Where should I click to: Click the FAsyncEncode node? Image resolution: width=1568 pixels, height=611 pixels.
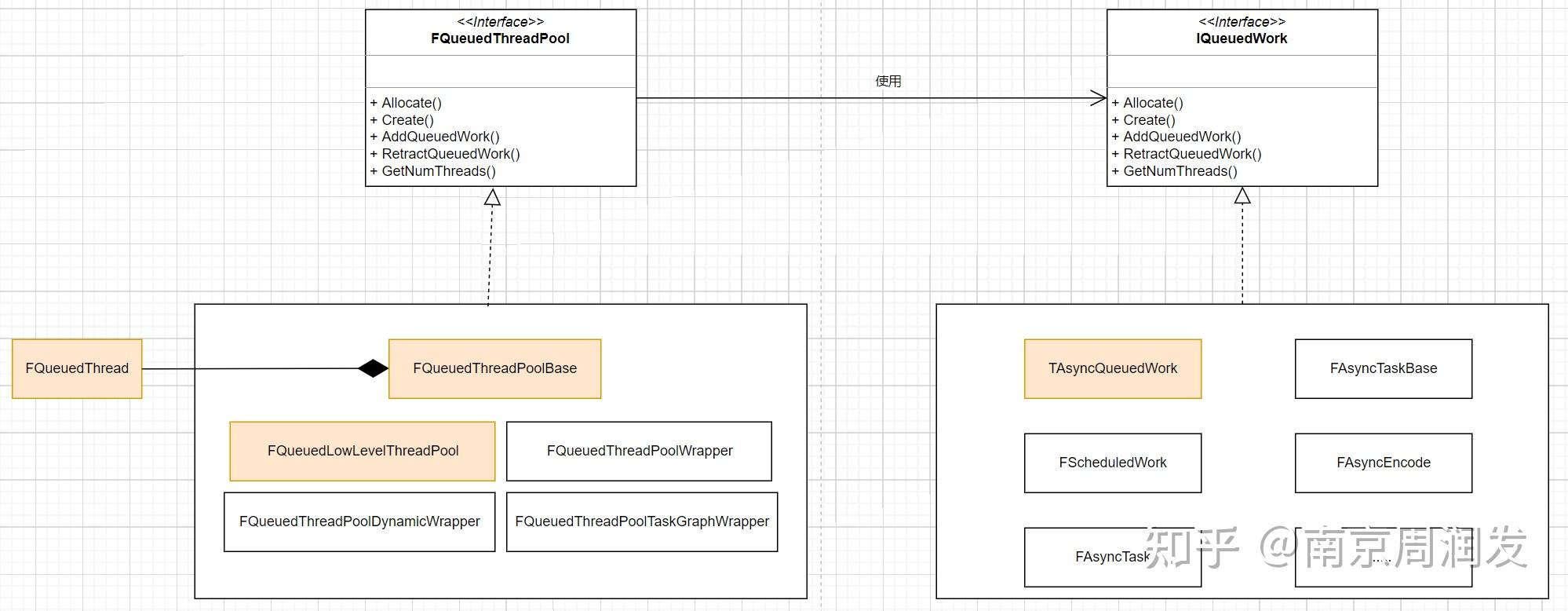click(1384, 463)
